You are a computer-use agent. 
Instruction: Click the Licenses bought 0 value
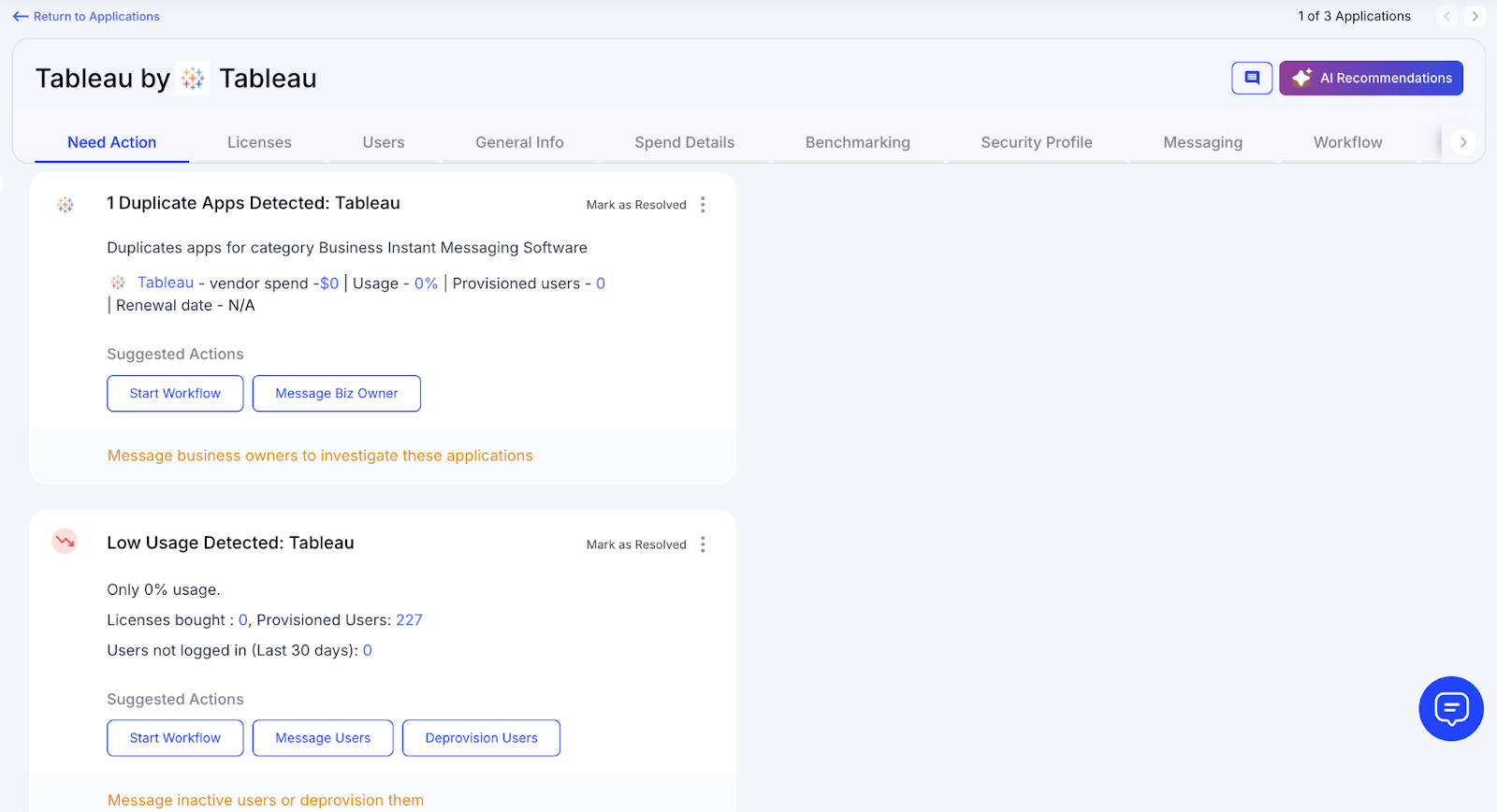tap(243, 620)
